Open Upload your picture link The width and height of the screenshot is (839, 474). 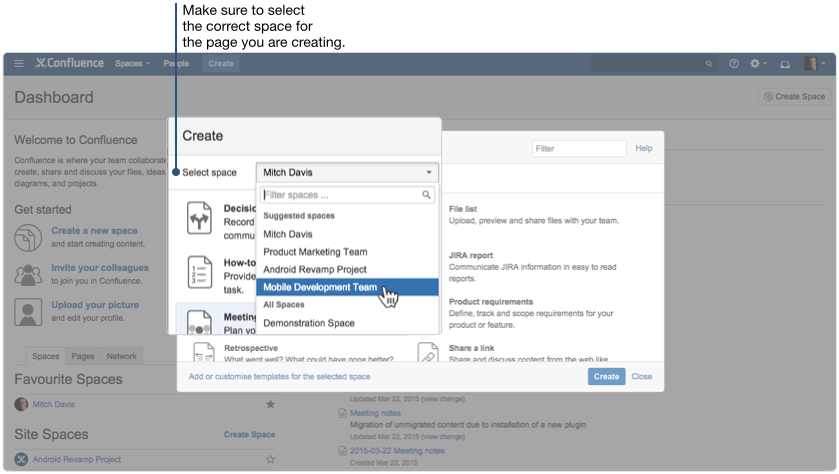95,304
